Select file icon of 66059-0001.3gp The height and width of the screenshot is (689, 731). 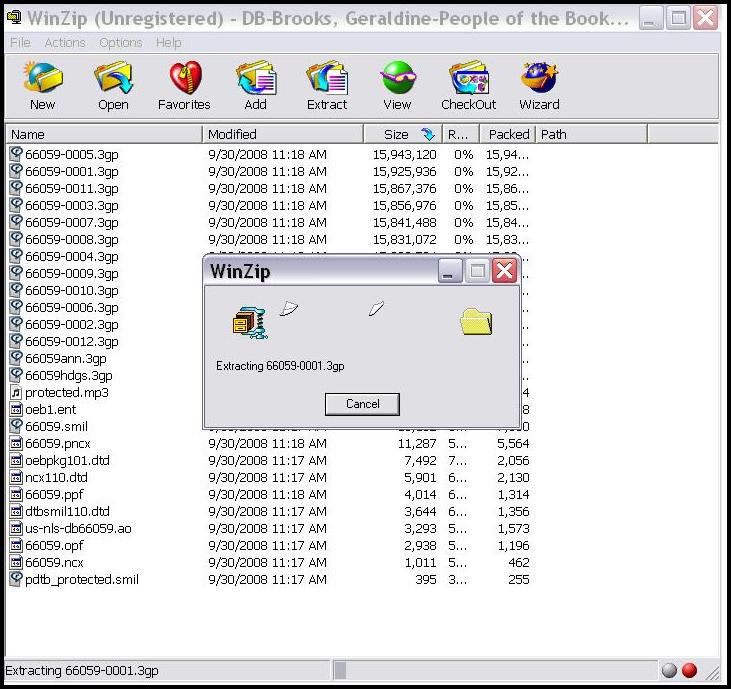point(16,171)
